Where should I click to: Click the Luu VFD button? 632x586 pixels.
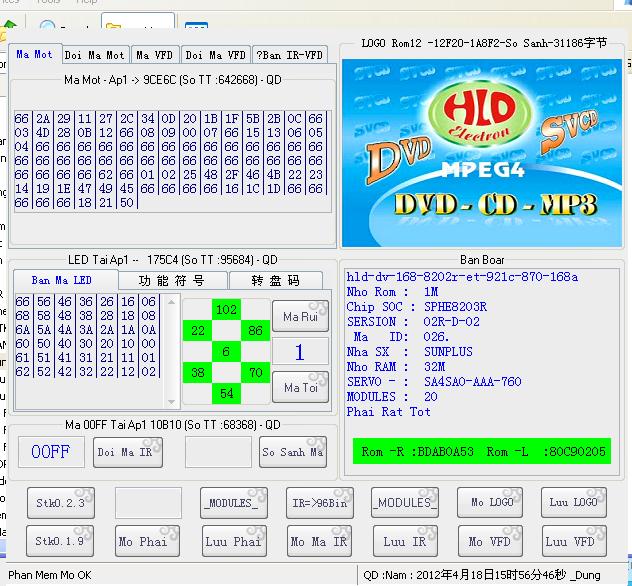pos(574,541)
